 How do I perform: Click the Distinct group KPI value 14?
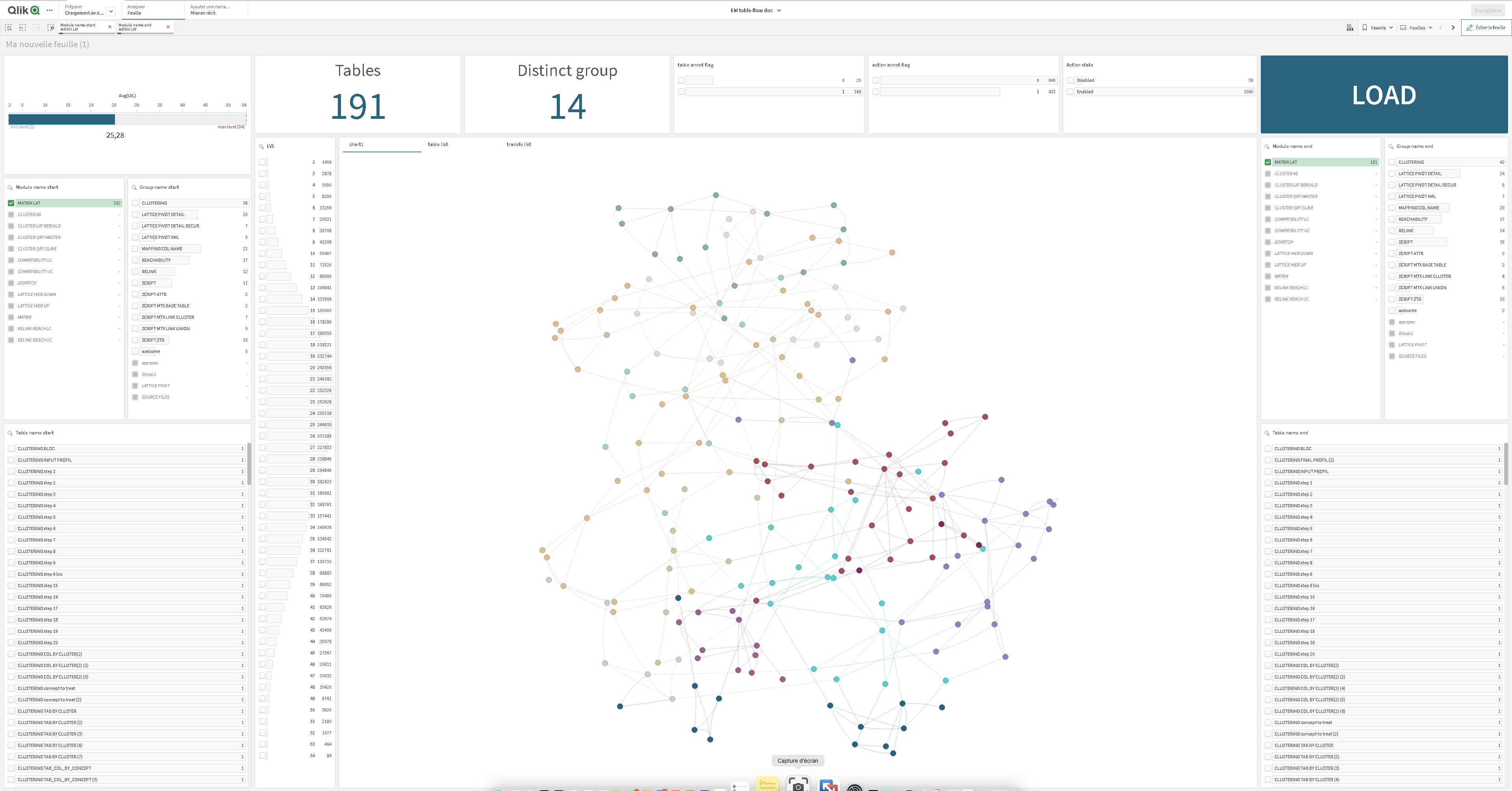click(x=567, y=107)
